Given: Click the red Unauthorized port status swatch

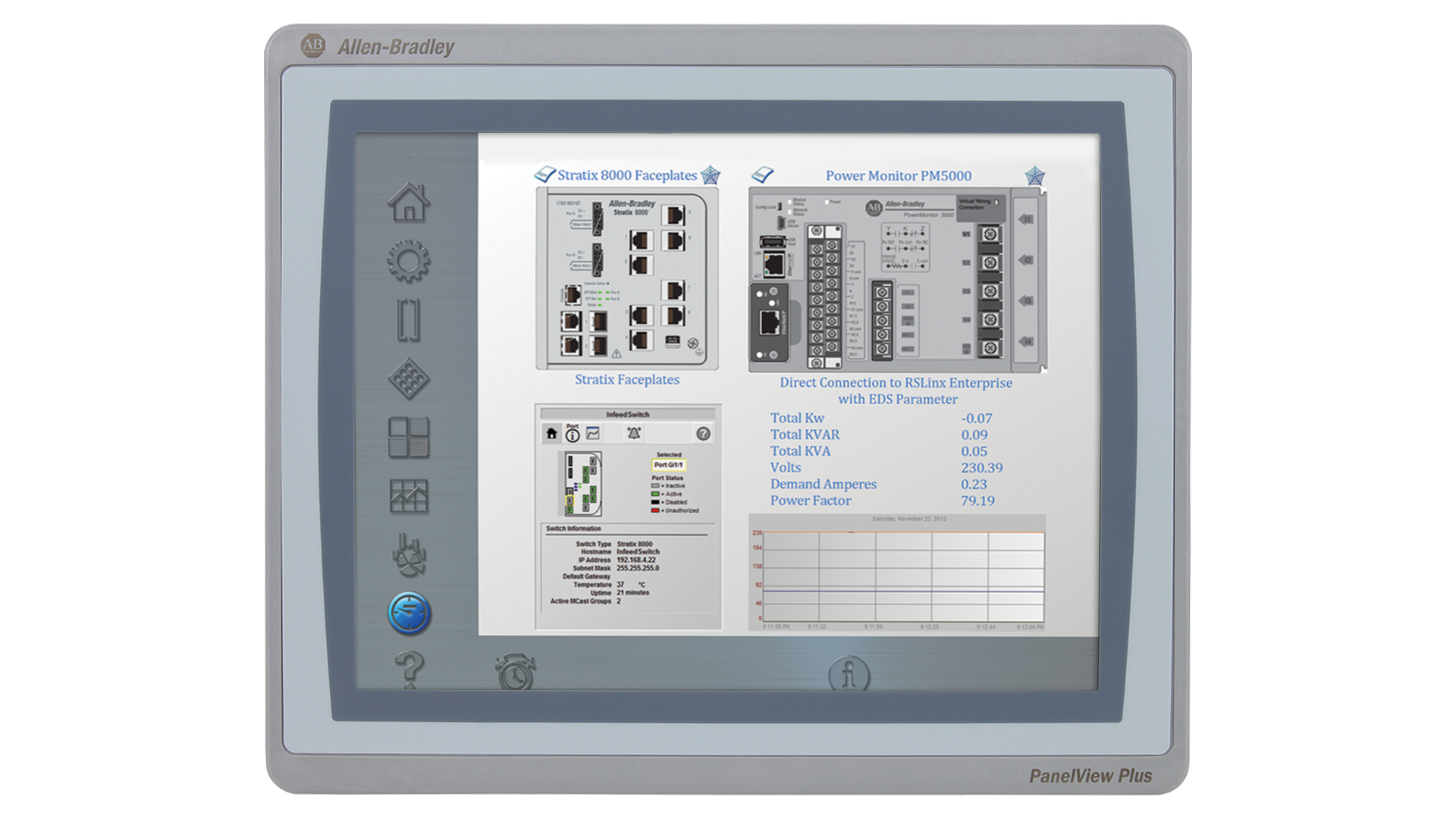Looking at the screenshot, I should (x=656, y=510).
